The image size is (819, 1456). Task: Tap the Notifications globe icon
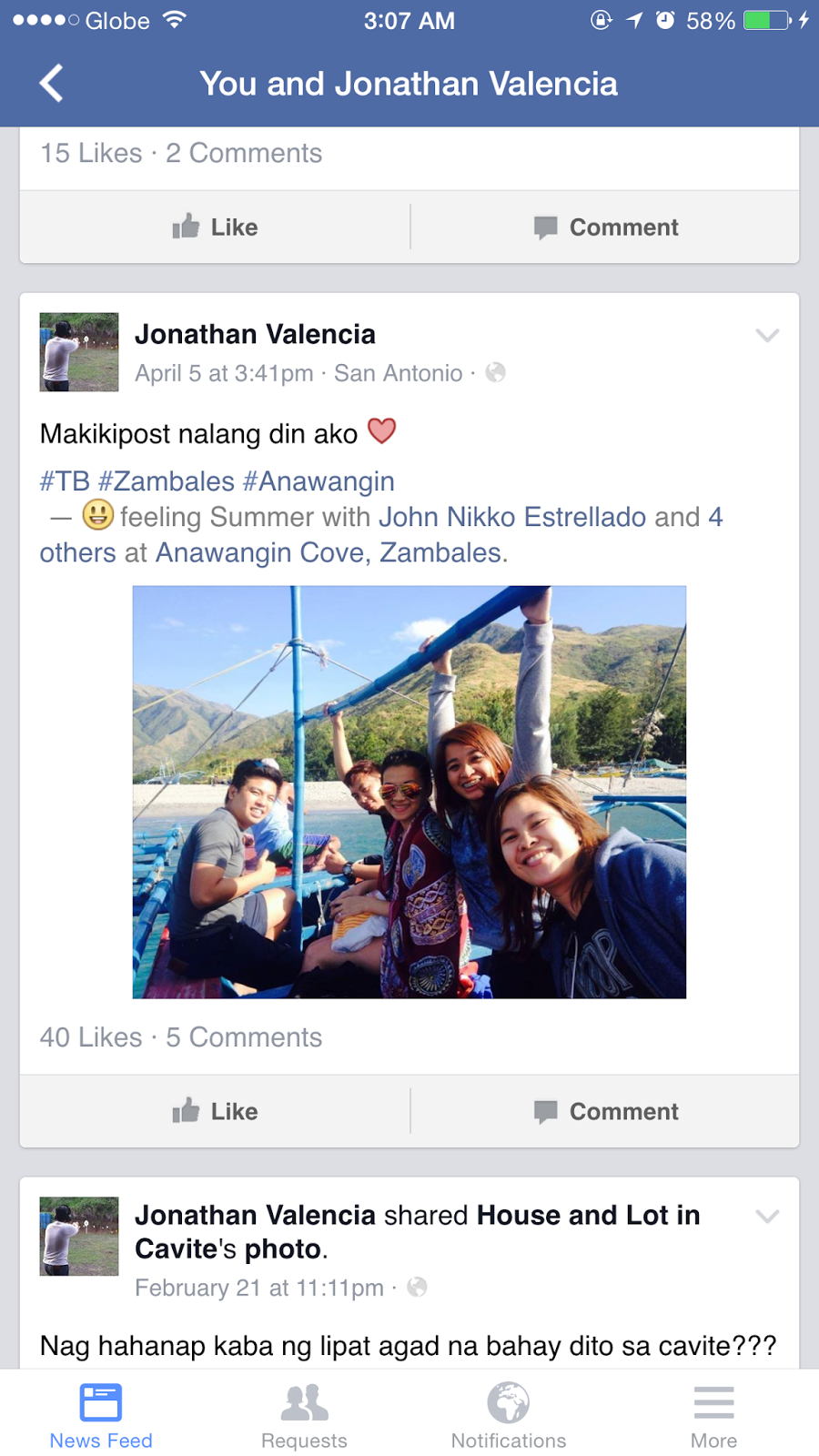(x=509, y=1402)
